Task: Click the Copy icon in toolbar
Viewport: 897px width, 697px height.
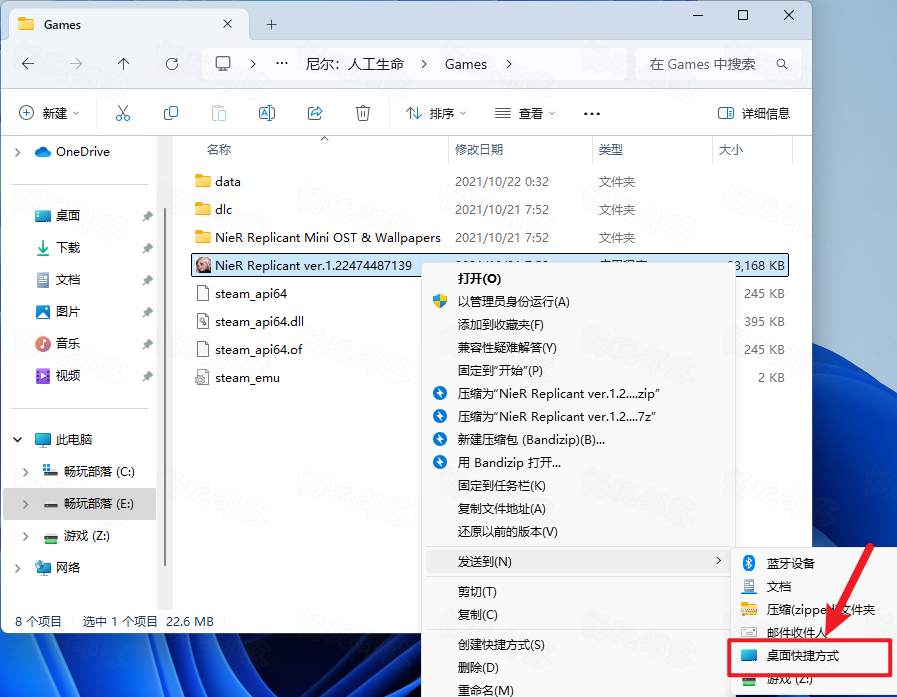Action: coord(170,113)
